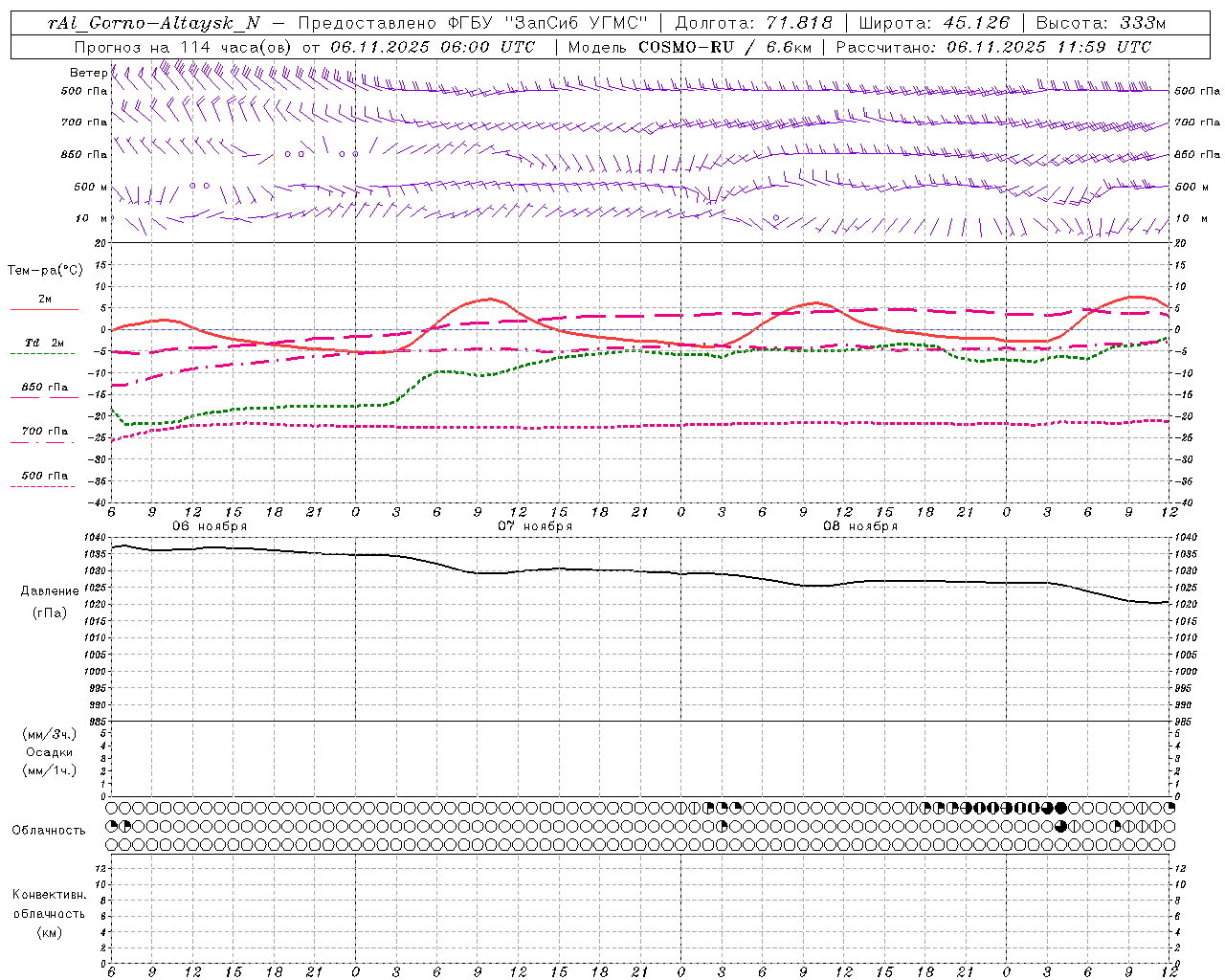Click the 10 м wind level label at left
Image resolution: width=1225 pixels, height=980 pixels.
(x=92, y=218)
